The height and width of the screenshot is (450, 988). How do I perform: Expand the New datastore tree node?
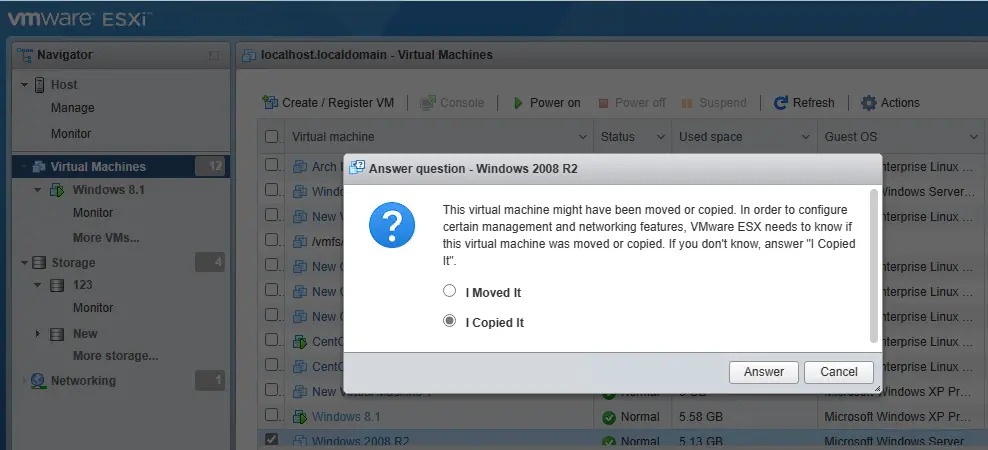(38, 334)
